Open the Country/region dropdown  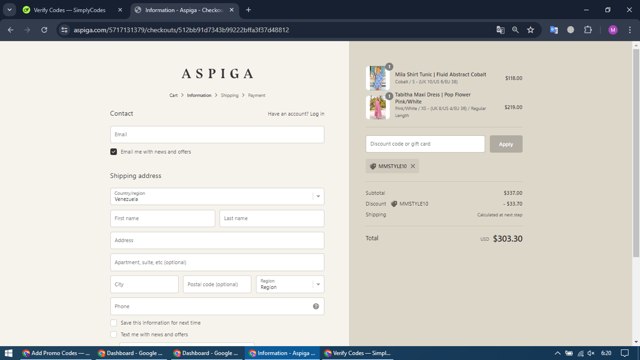click(217, 196)
